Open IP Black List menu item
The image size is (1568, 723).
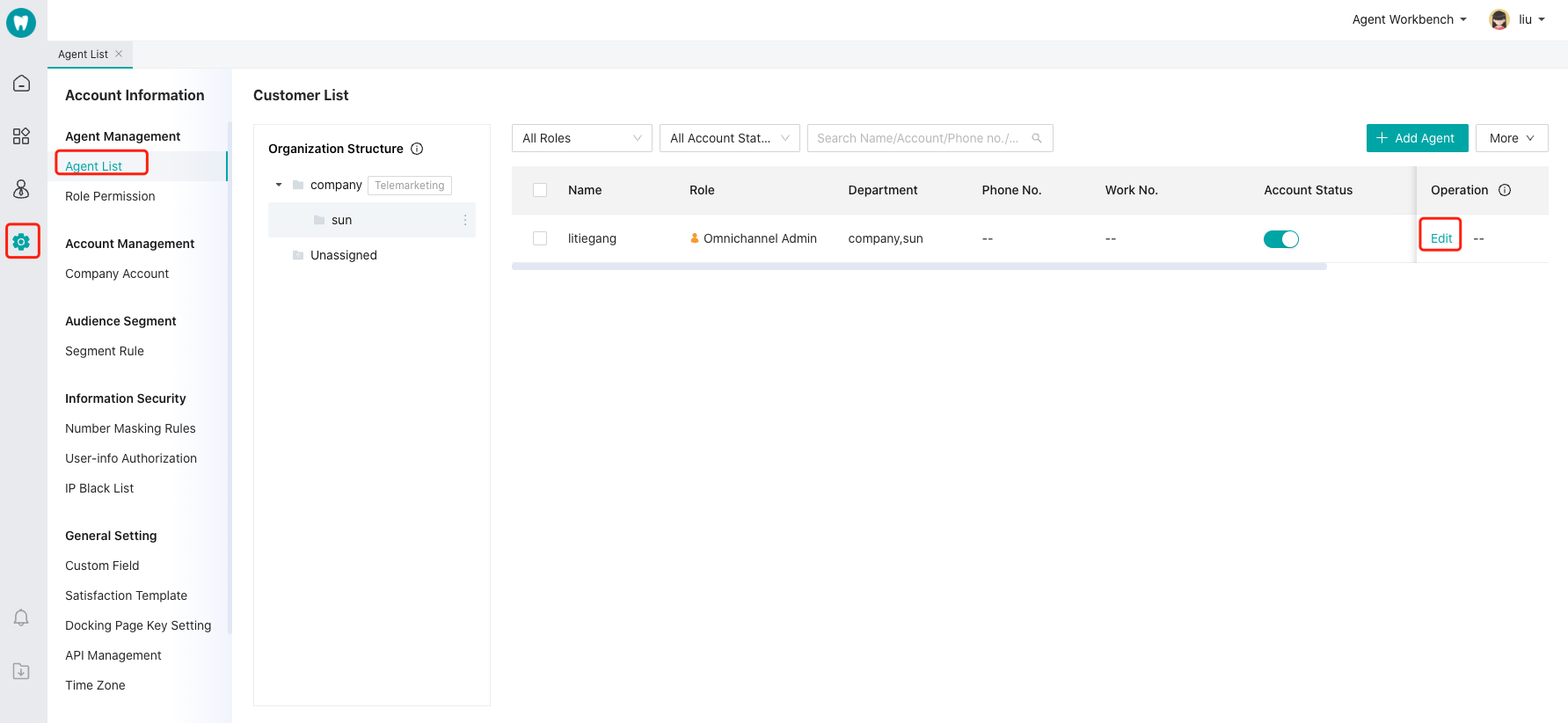[99, 488]
